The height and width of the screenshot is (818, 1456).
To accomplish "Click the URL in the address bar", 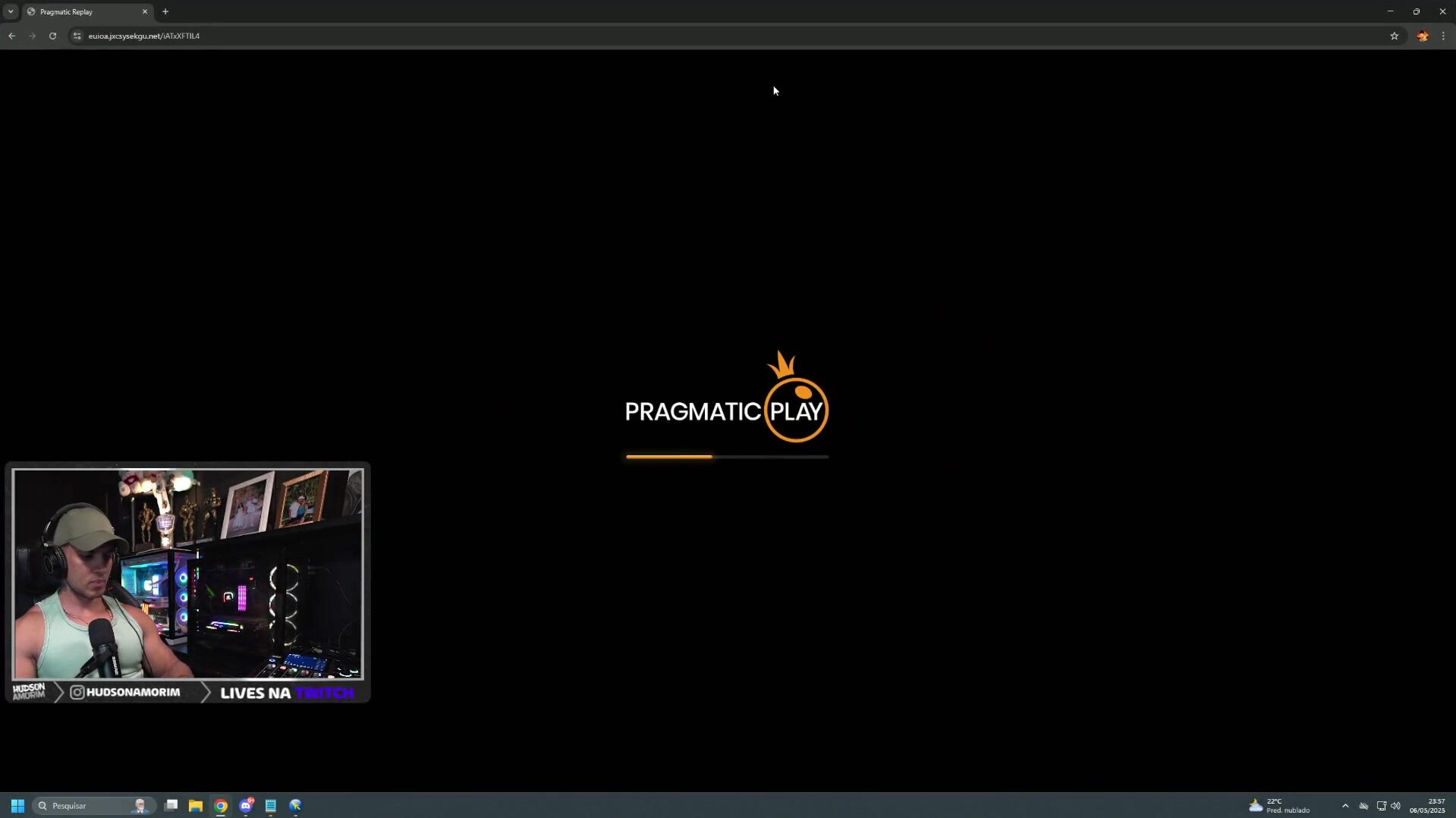I will click(x=143, y=36).
